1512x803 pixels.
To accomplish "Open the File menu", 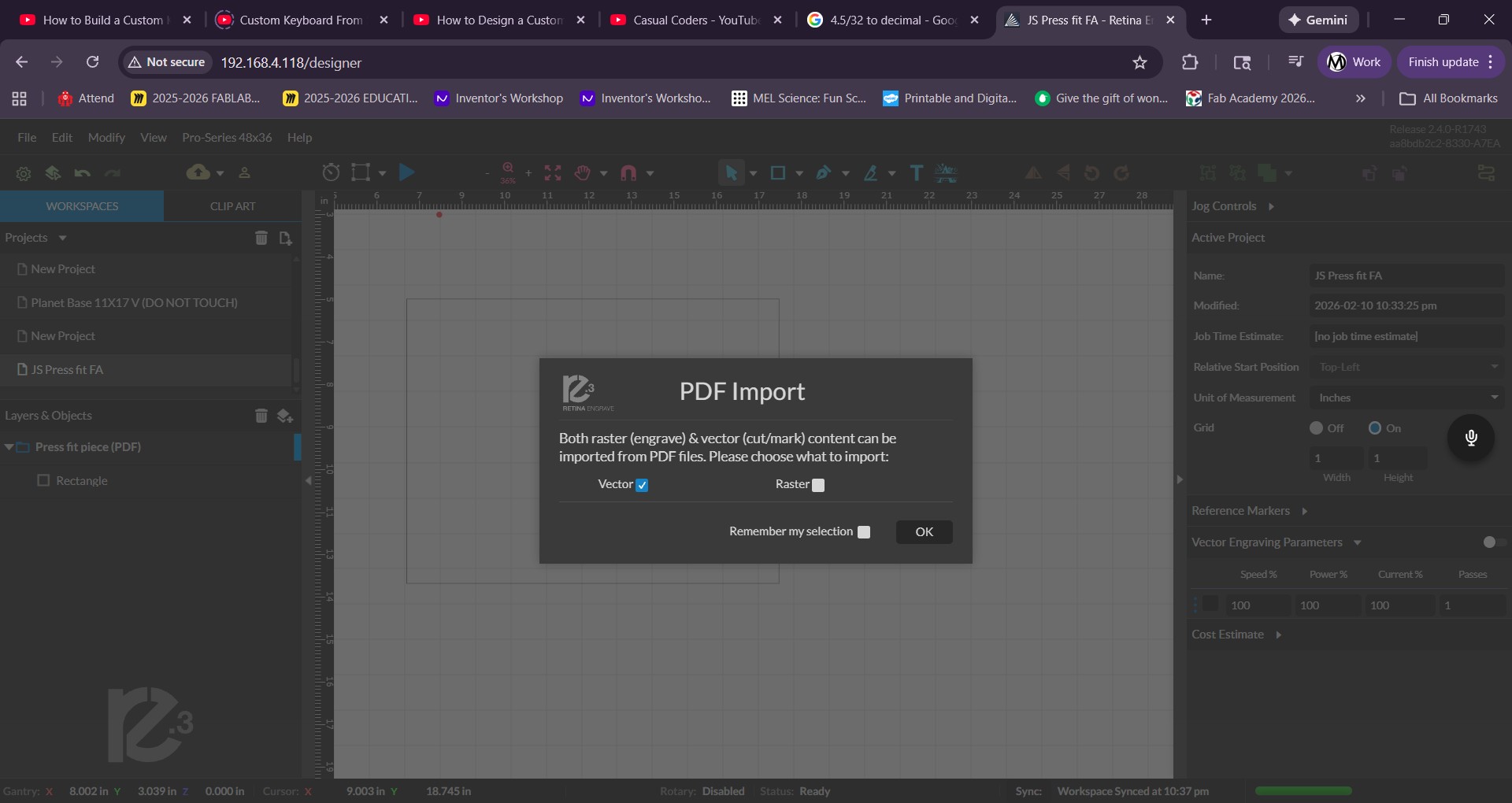I will 27,137.
